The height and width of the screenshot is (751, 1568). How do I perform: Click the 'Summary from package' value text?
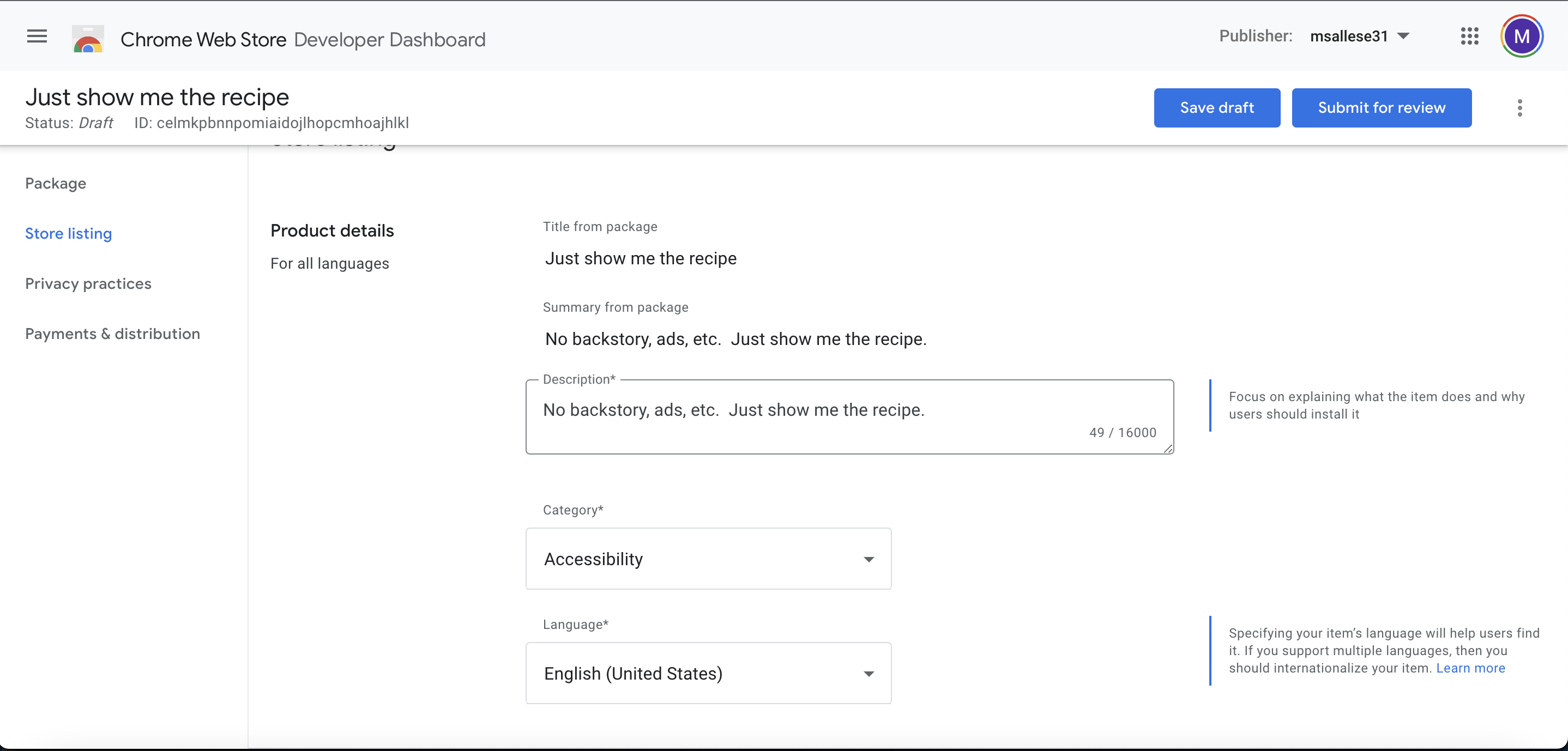click(x=736, y=339)
